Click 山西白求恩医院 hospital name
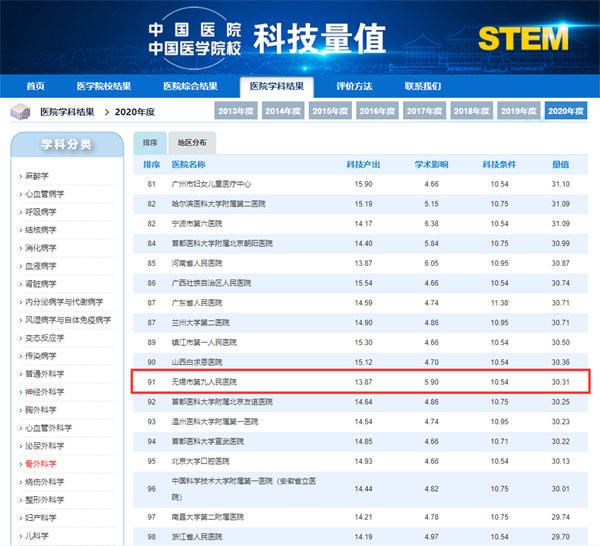The image size is (600, 546). click(197, 362)
